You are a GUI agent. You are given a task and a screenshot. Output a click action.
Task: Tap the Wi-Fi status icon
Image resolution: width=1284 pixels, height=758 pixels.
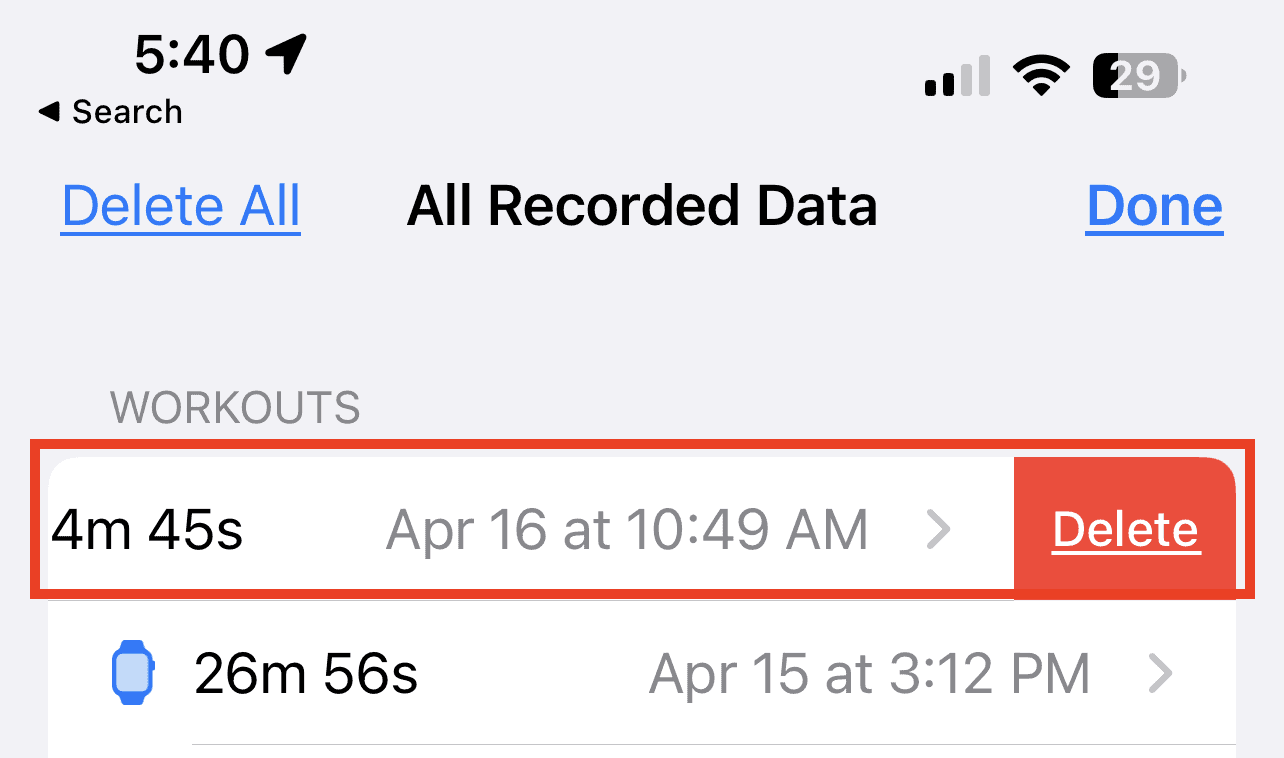pyautogui.click(x=1041, y=75)
